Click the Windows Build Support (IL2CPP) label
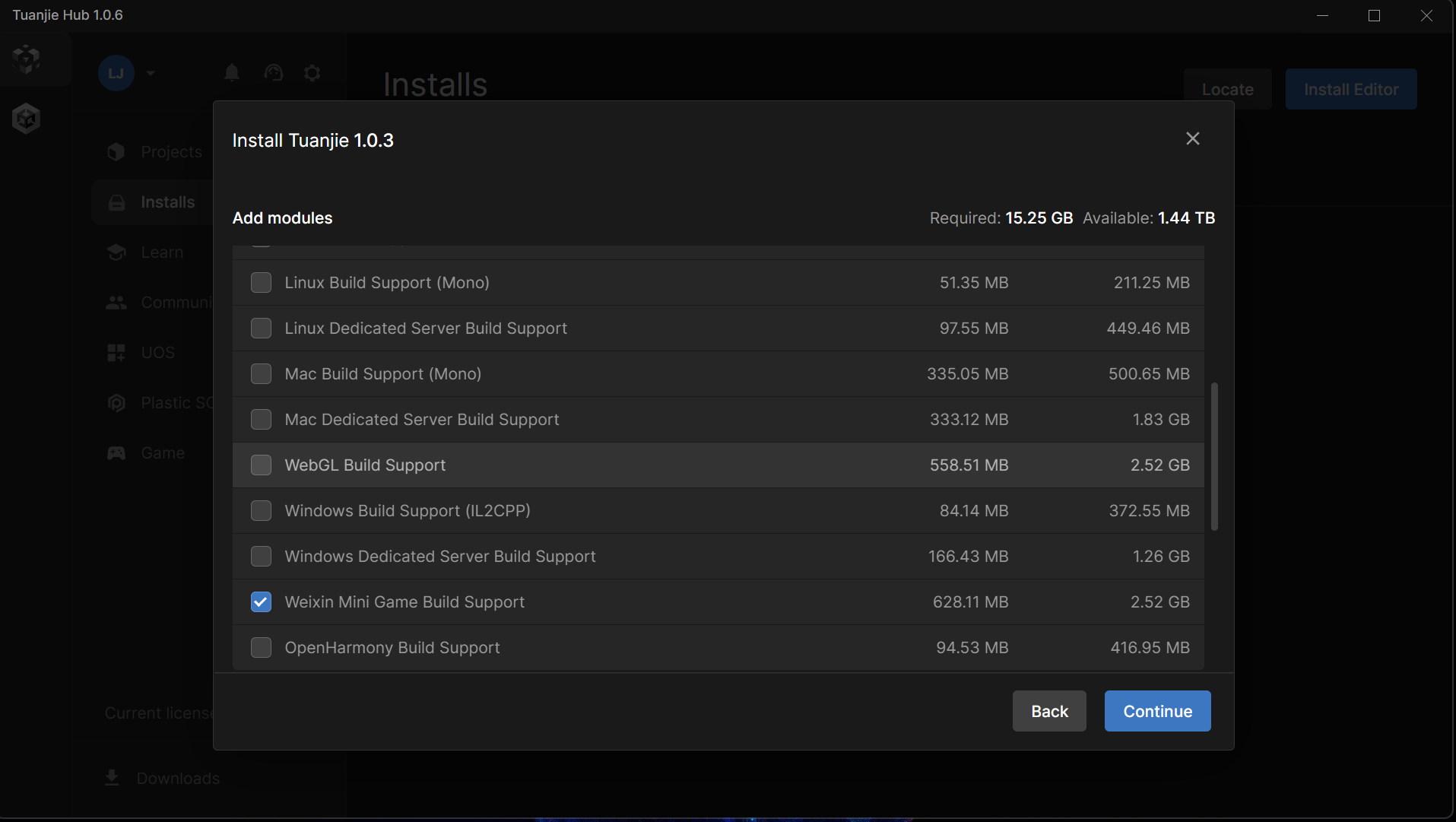This screenshot has height=822, width=1456. tap(408, 511)
